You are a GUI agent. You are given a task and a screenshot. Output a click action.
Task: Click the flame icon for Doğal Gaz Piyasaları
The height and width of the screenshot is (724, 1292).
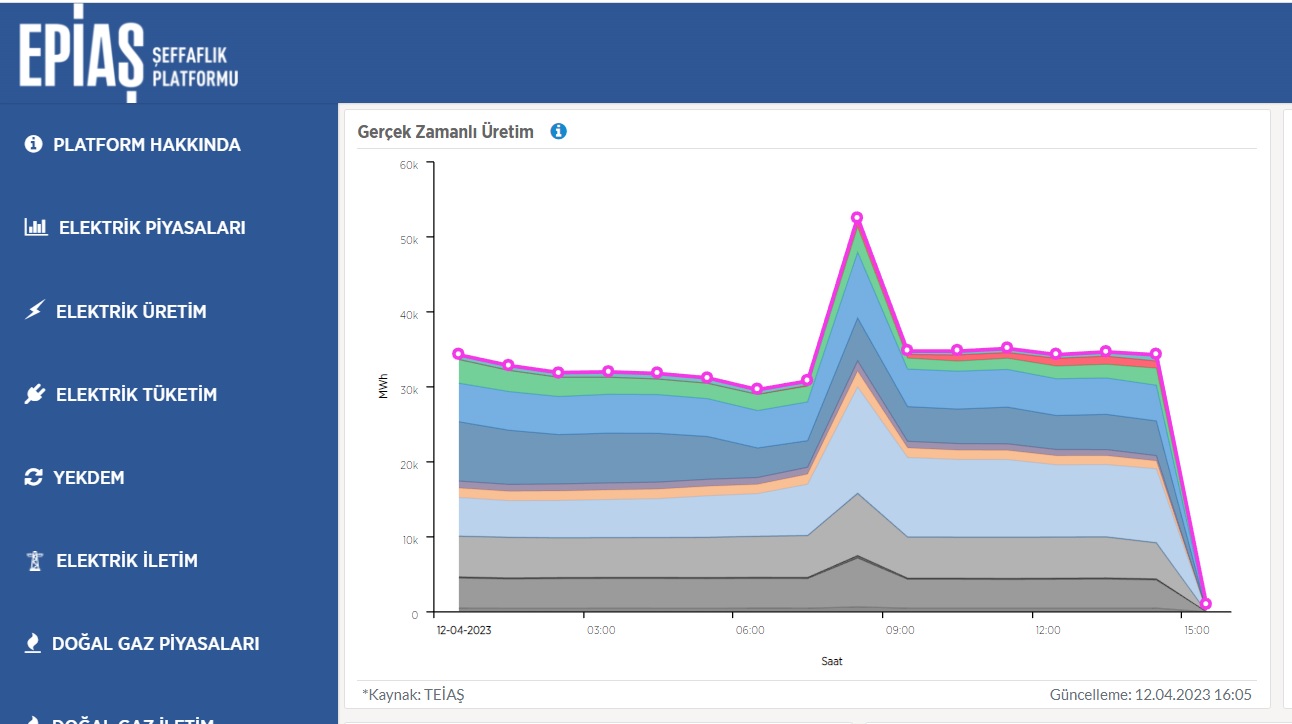click(x=33, y=644)
